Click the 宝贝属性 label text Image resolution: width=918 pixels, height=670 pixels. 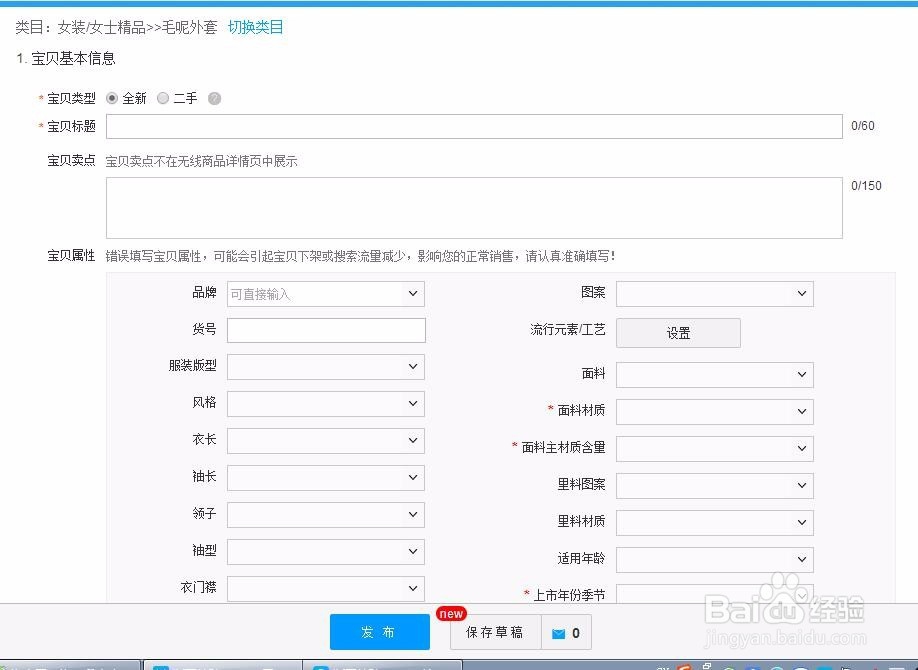(71, 256)
